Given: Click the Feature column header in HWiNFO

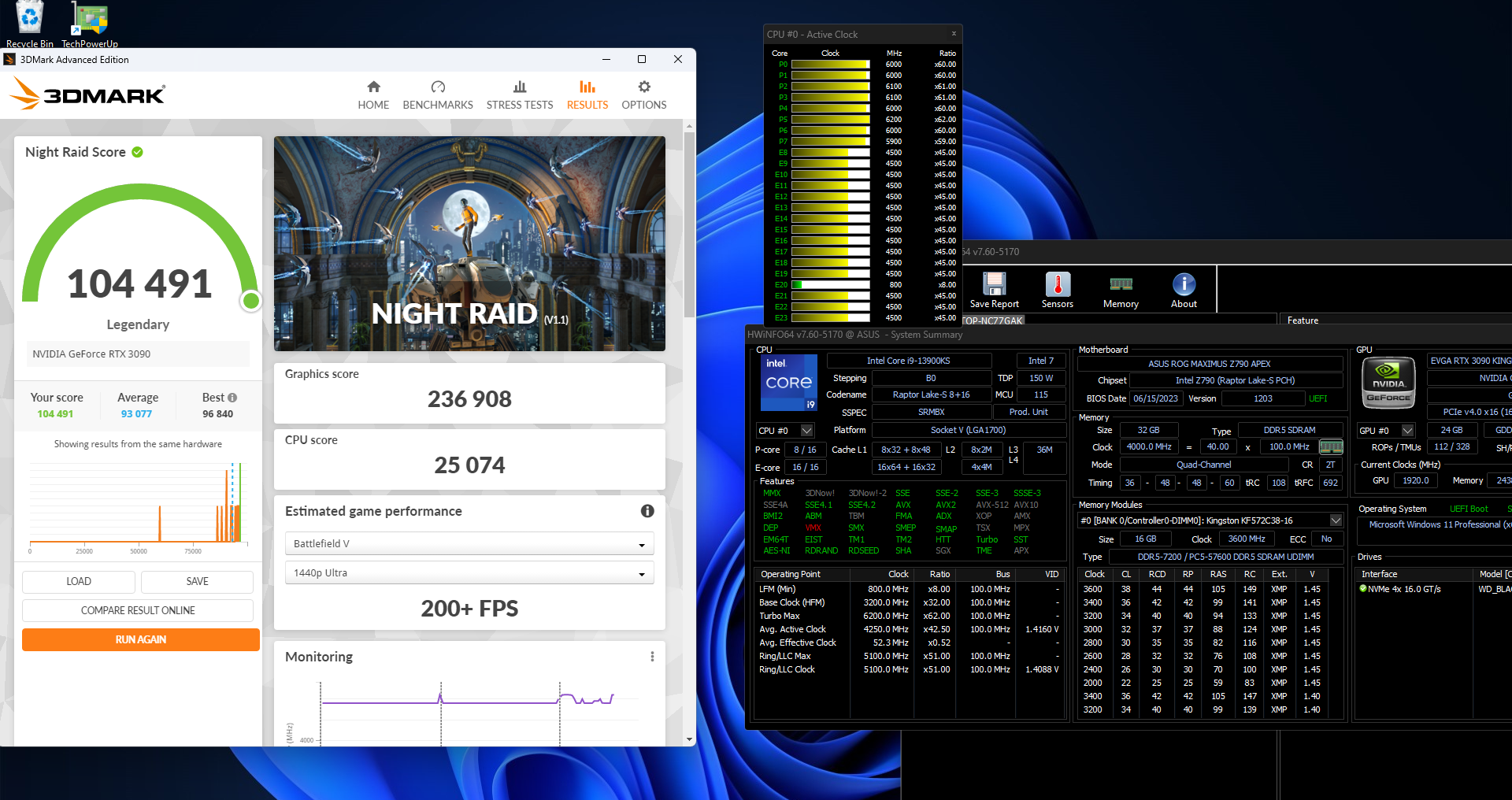Looking at the screenshot, I should tap(1303, 320).
